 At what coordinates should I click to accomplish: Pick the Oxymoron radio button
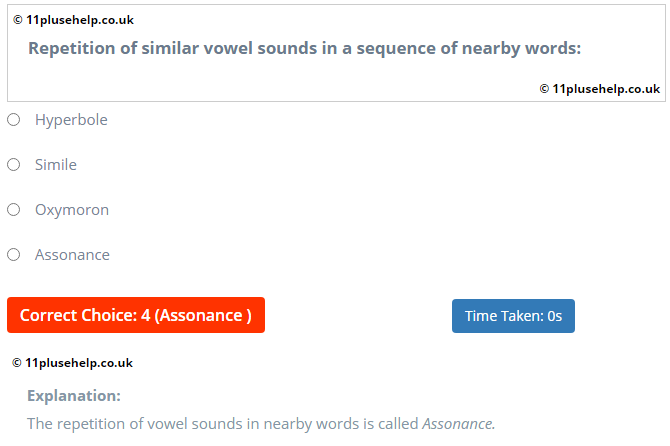click(x=13, y=210)
